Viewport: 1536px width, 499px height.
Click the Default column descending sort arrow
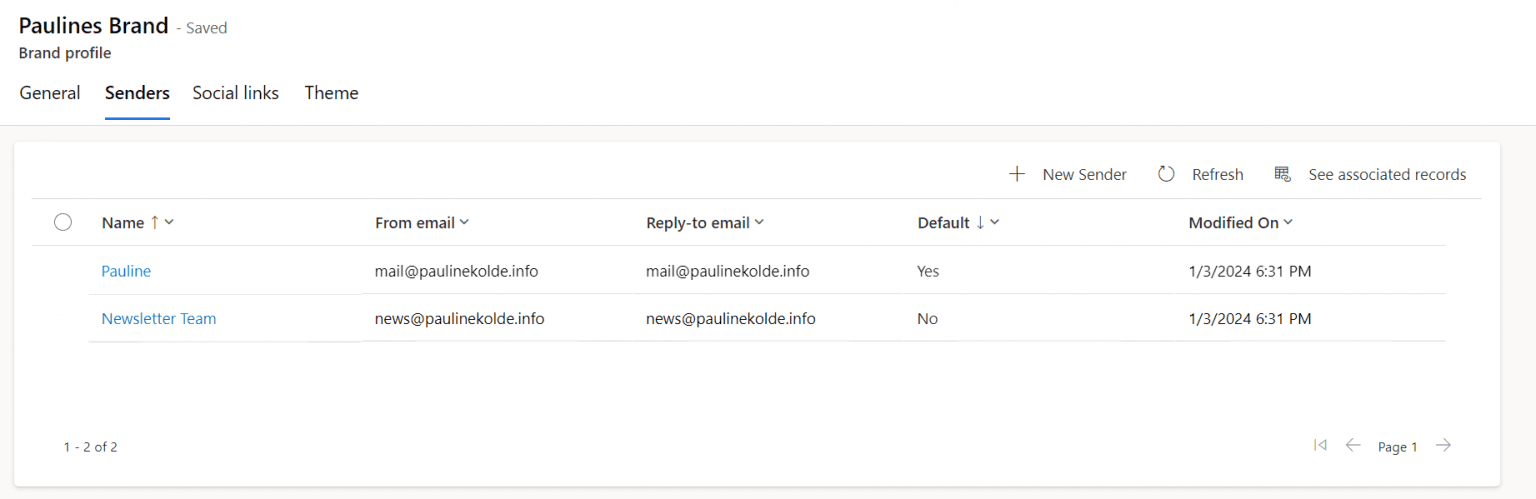(980, 223)
